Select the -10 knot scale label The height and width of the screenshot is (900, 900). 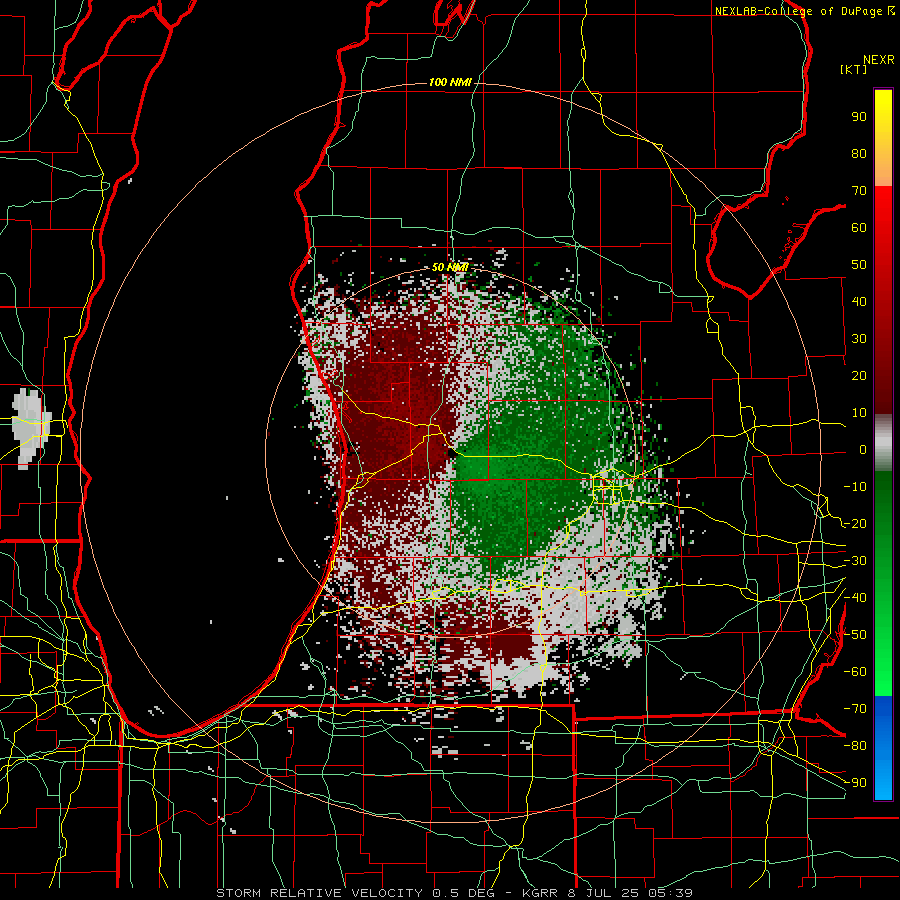click(x=855, y=487)
